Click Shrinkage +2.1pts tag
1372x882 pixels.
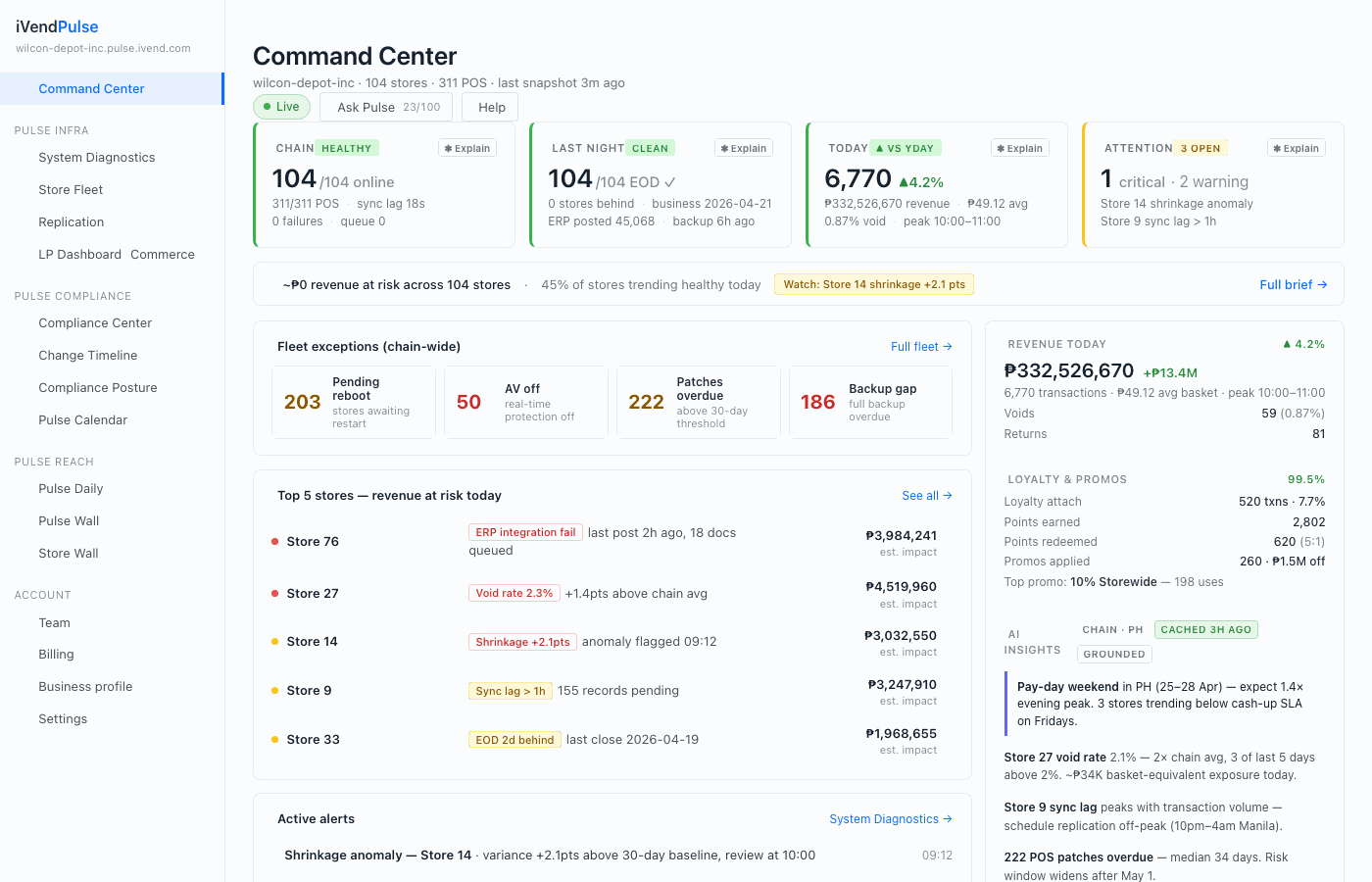click(522, 642)
